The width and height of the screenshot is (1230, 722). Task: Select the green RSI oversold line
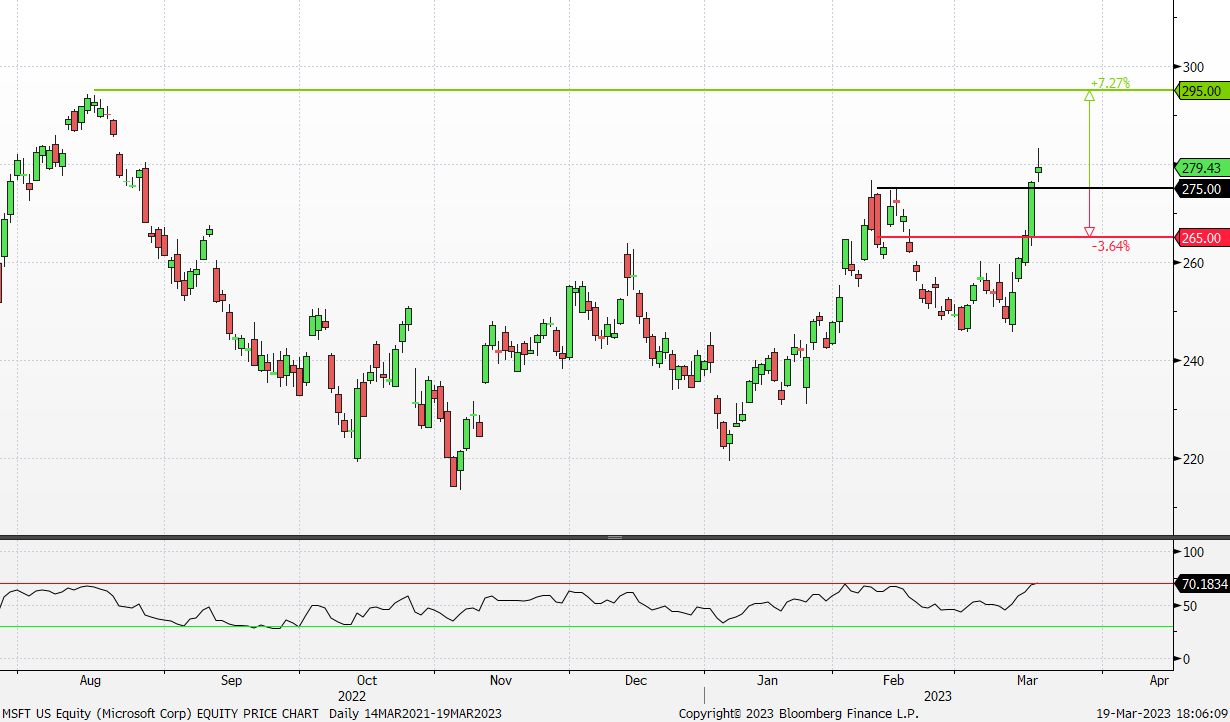585,627
